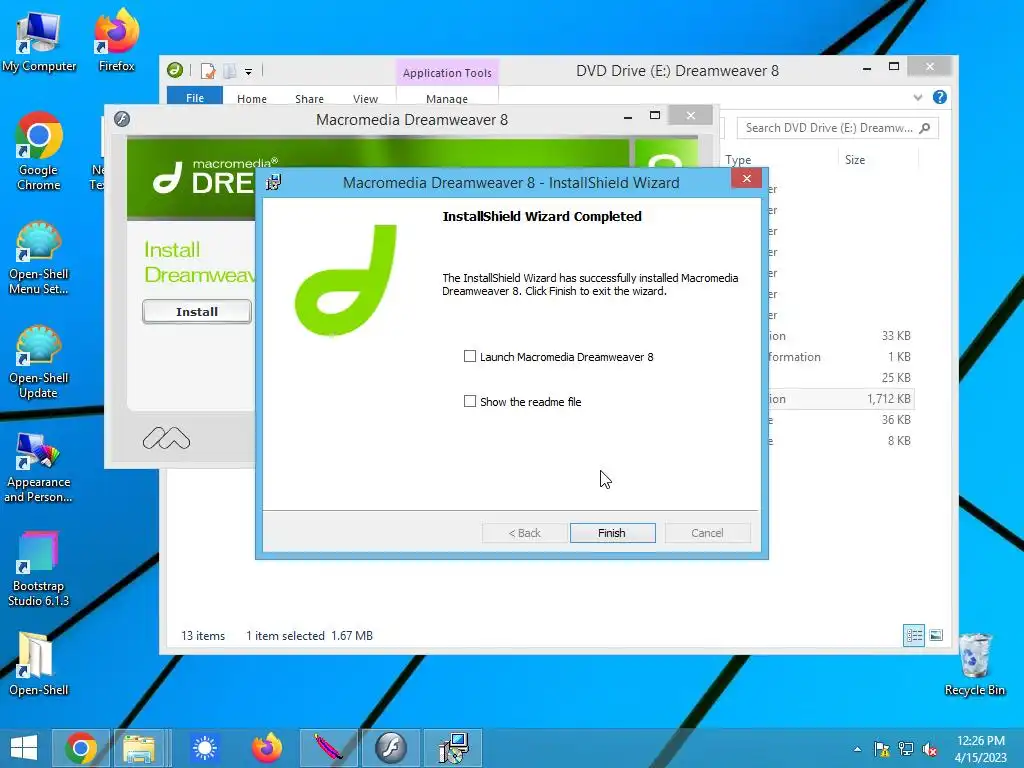Open the Windows Start button
Screen dimensions: 1024x768
(x=24, y=748)
